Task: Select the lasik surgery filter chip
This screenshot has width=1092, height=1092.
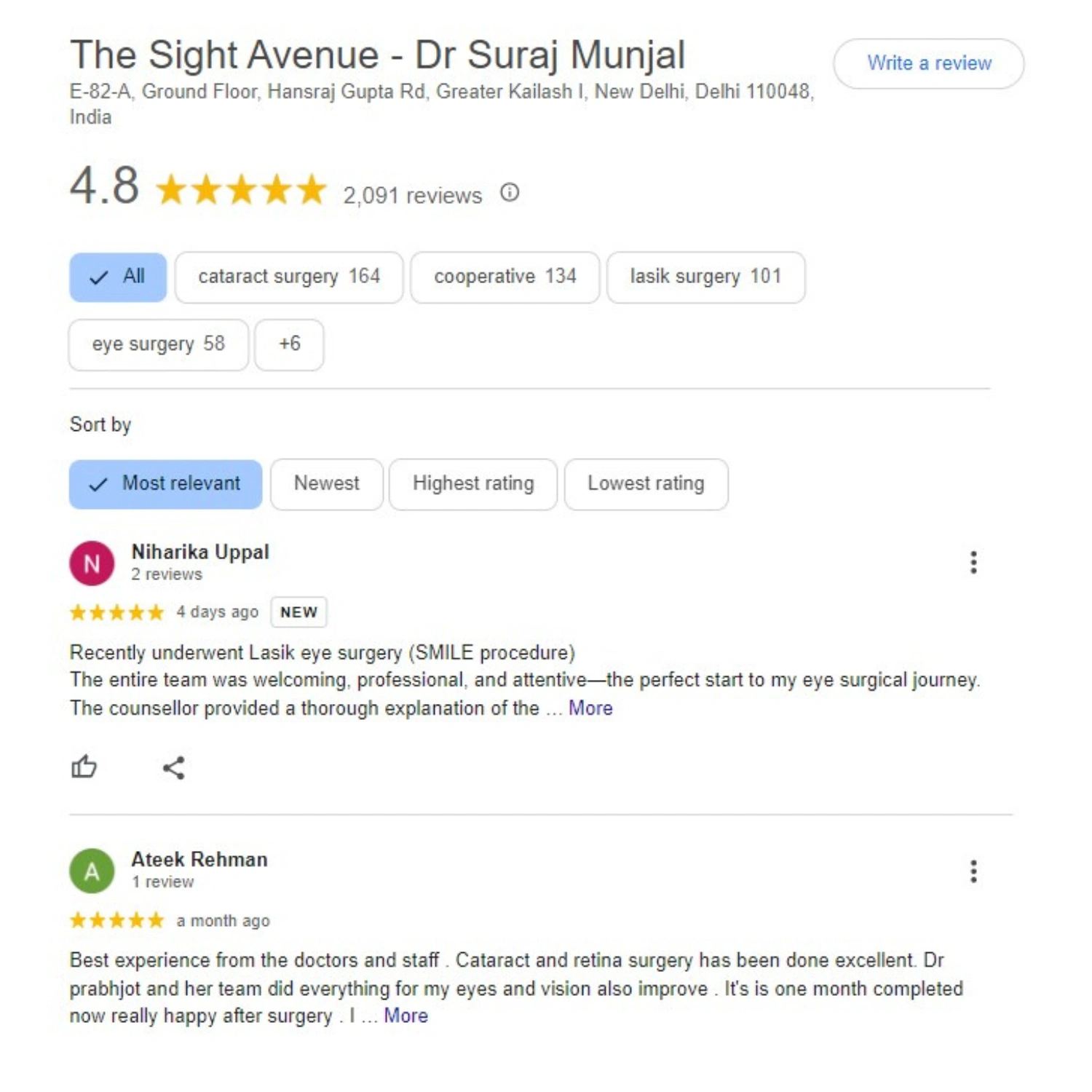Action: [705, 277]
